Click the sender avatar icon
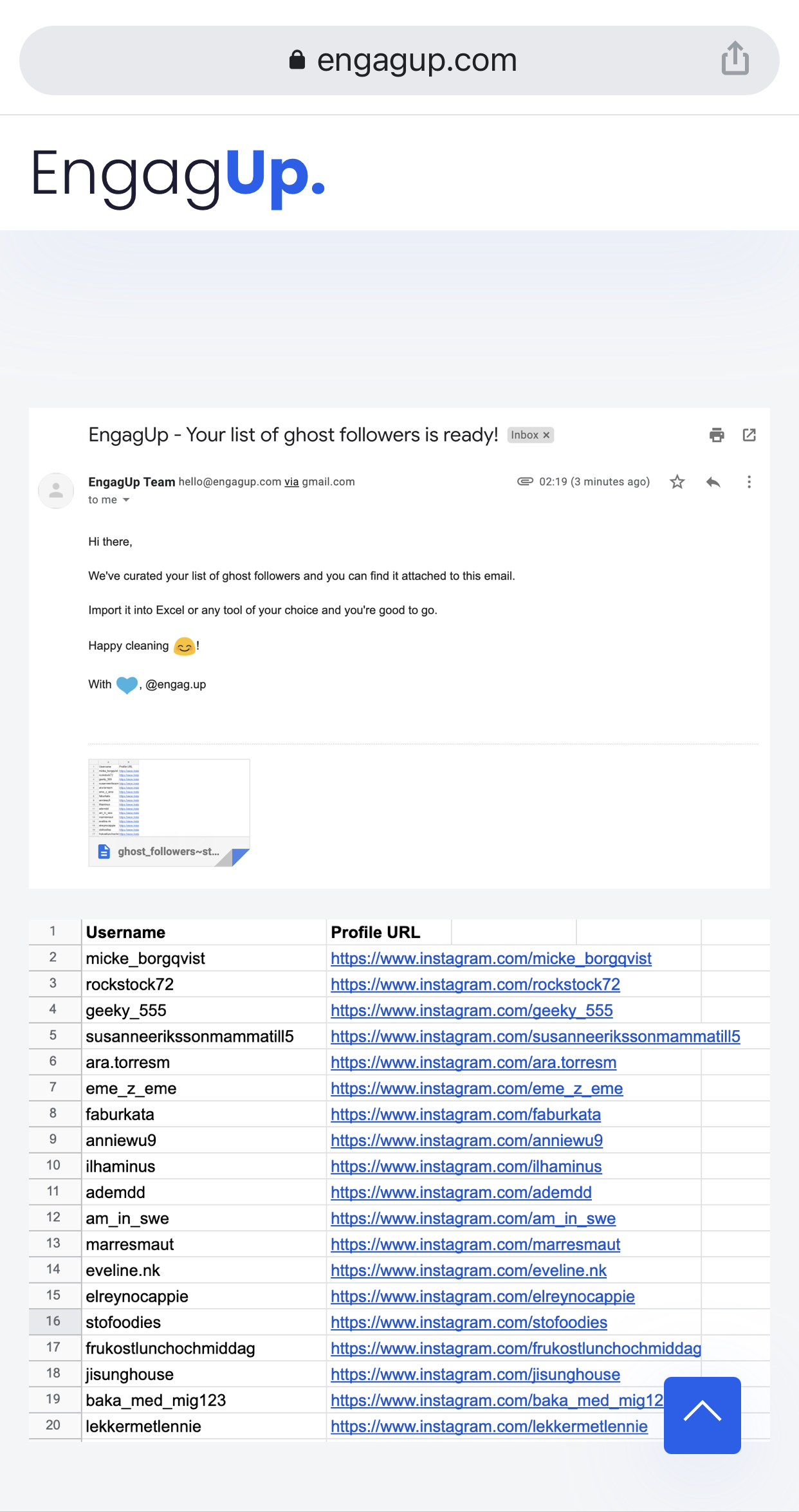Screen dimensions: 799x1512 pyautogui.click(x=57, y=490)
